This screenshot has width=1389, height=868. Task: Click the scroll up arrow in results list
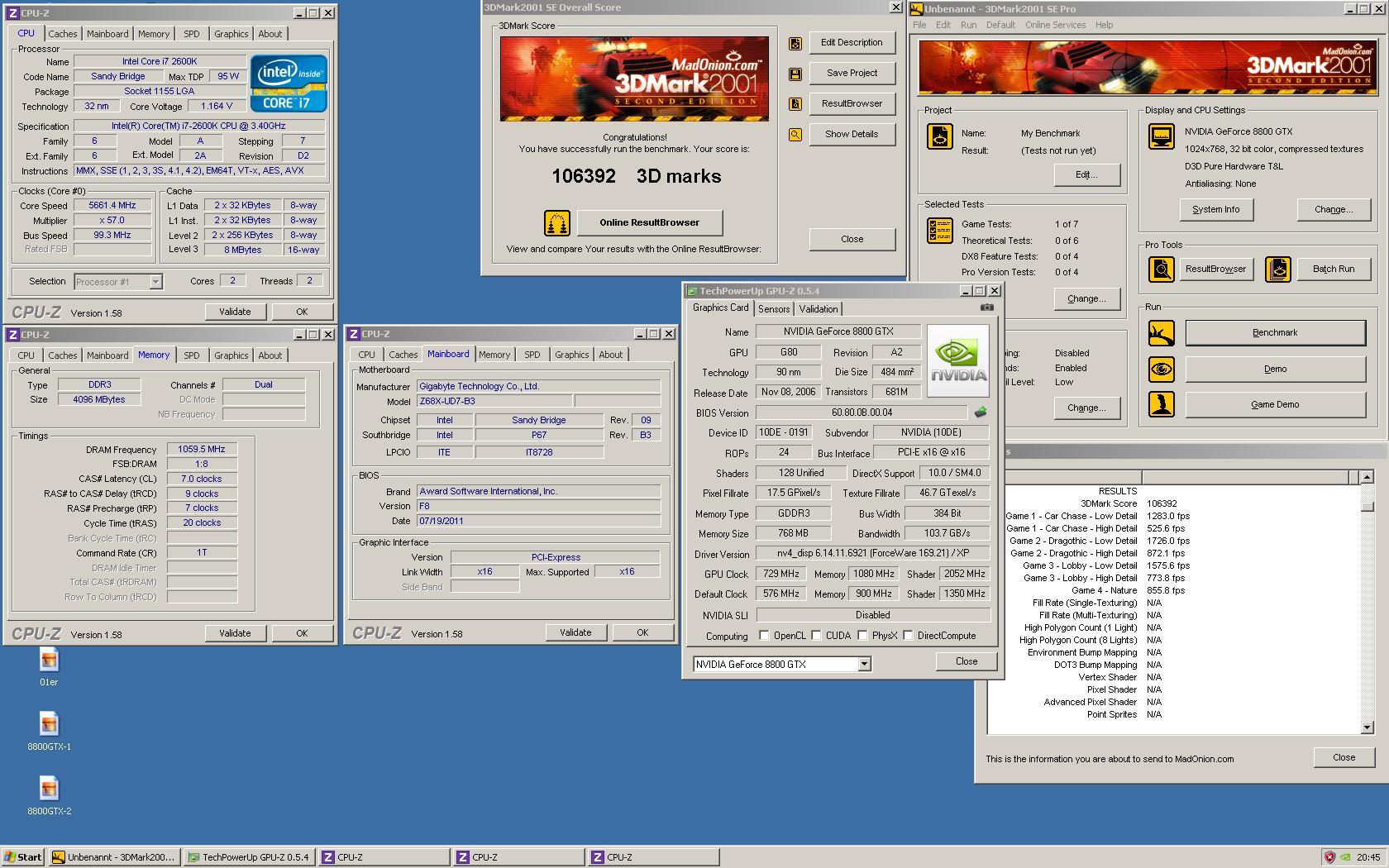click(x=1367, y=477)
